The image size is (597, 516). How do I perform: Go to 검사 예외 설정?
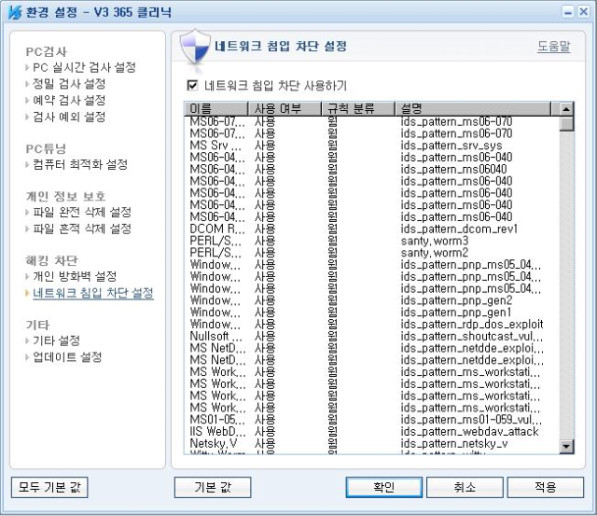point(69,117)
